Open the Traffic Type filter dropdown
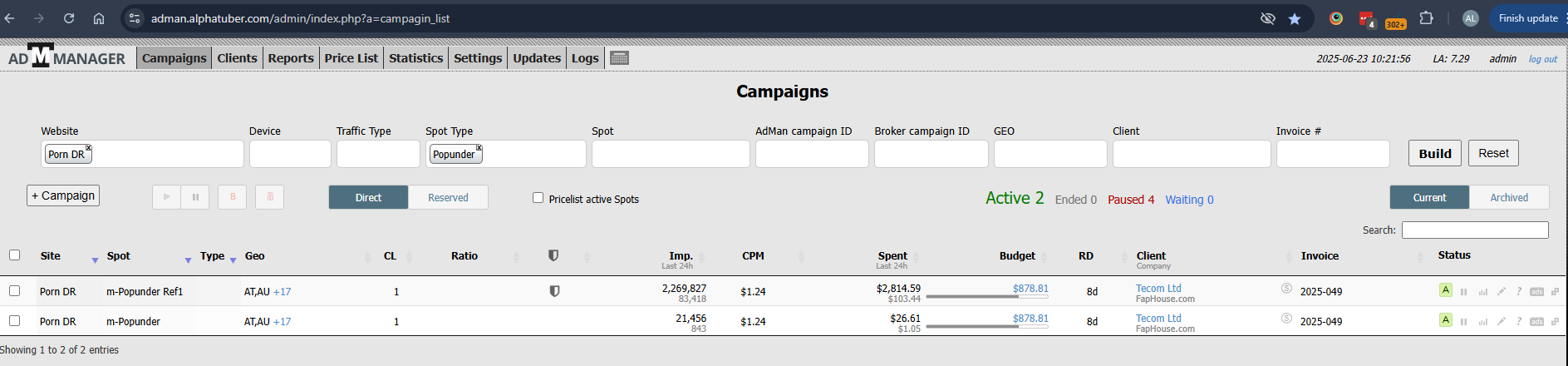1568x366 pixels. click(378, 154)
